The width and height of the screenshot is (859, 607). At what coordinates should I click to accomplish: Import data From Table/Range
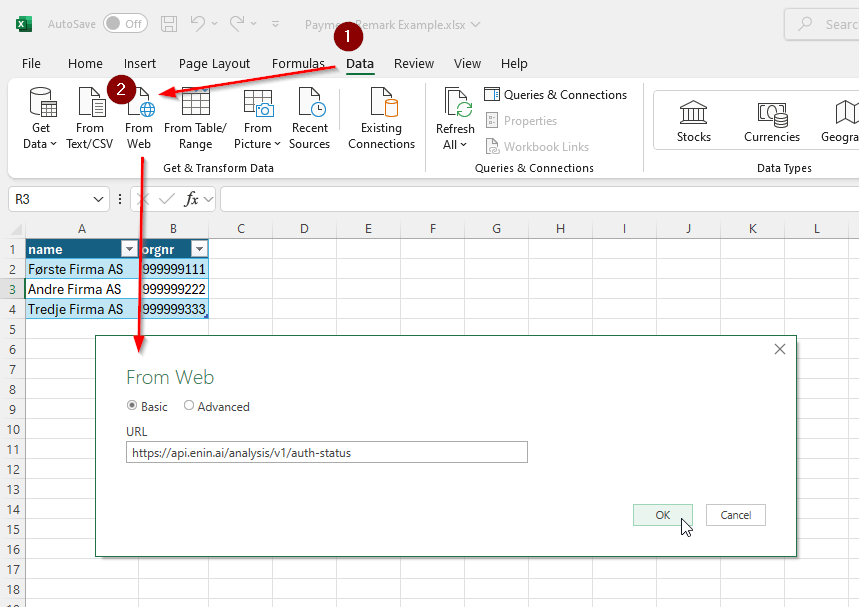(196, 118)
